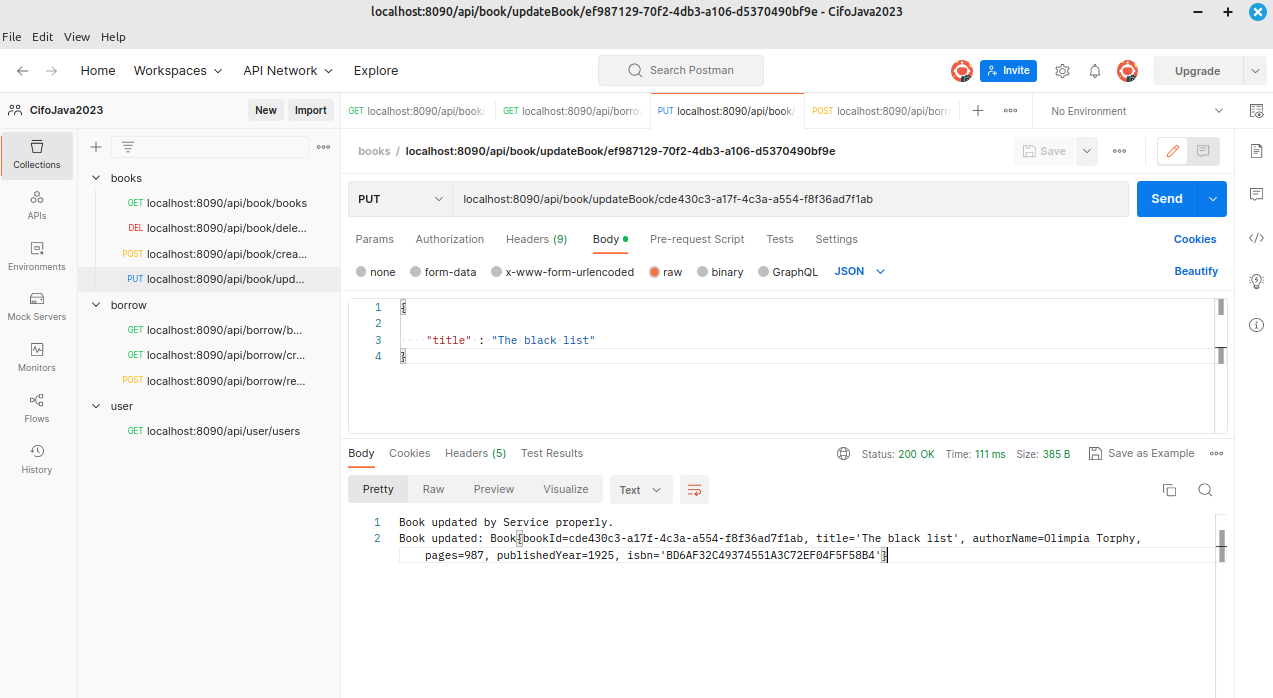Screen dimensions: 1273x698
Task: Open the Cookies link
Action: (x=1195, y=240)
